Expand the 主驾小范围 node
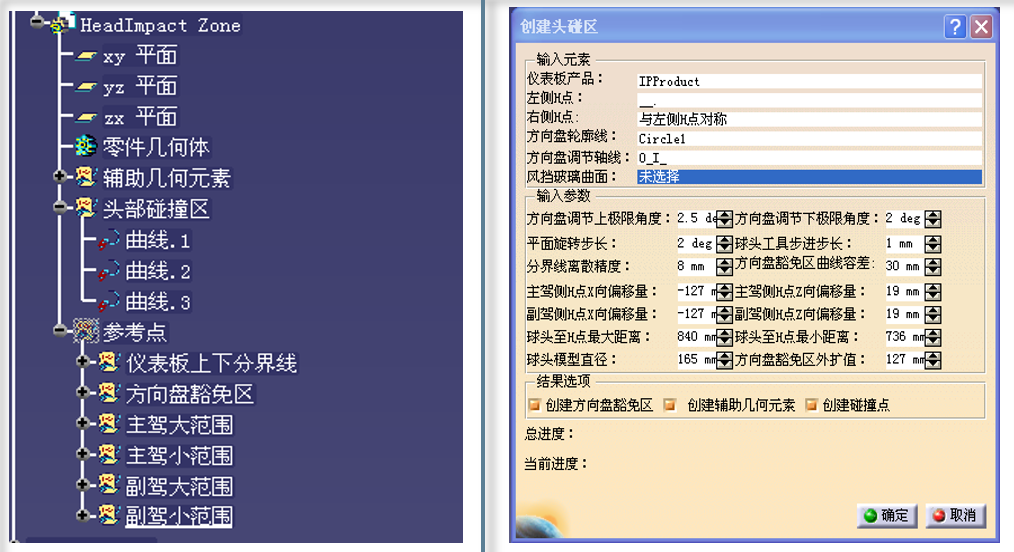The height and width of the screenshot is (552, 1014). [83, 453]
